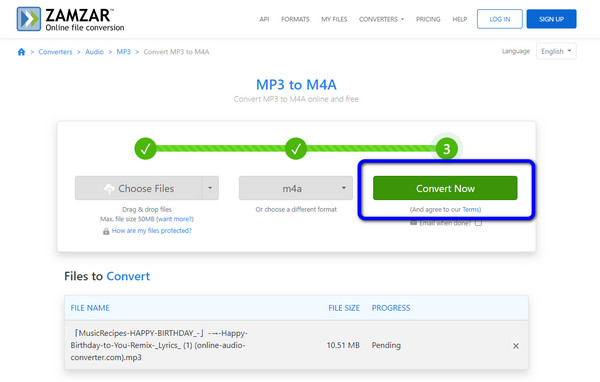Open the API page
The width and height of the screenshot is (600, 382).
tap(264, 19)
